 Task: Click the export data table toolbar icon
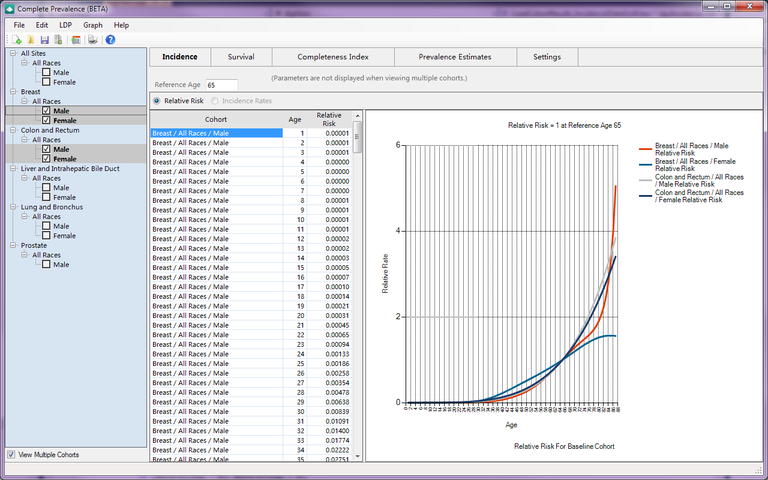point(60,40)
